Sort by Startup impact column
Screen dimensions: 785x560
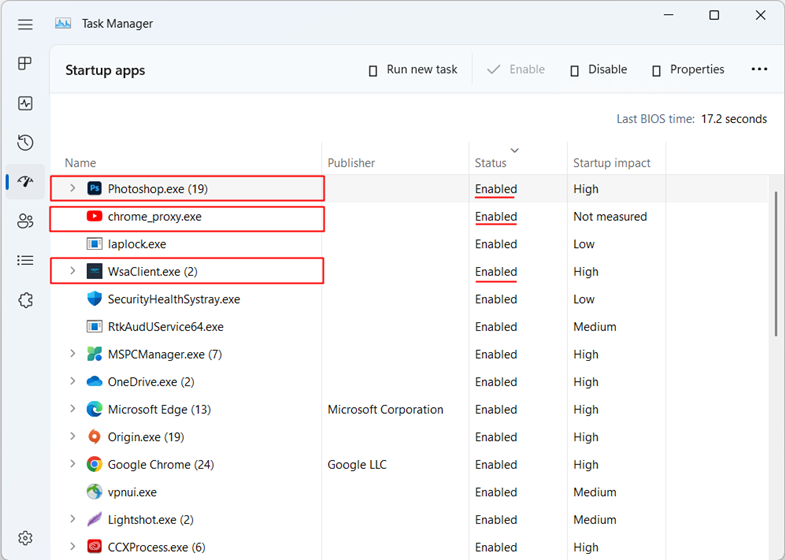pyautogui.click(x=611, y=163)
